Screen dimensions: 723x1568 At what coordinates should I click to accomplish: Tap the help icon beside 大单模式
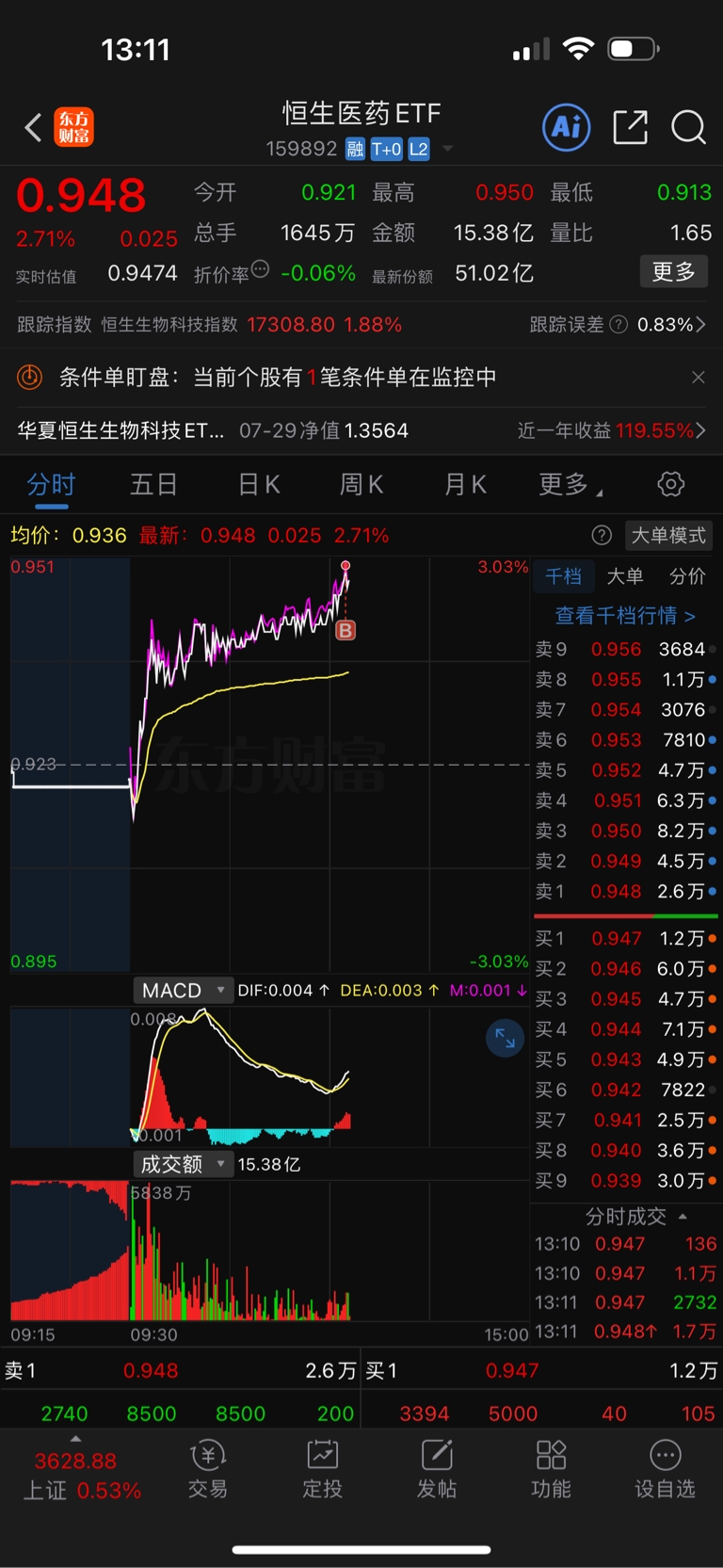[602, 536]
